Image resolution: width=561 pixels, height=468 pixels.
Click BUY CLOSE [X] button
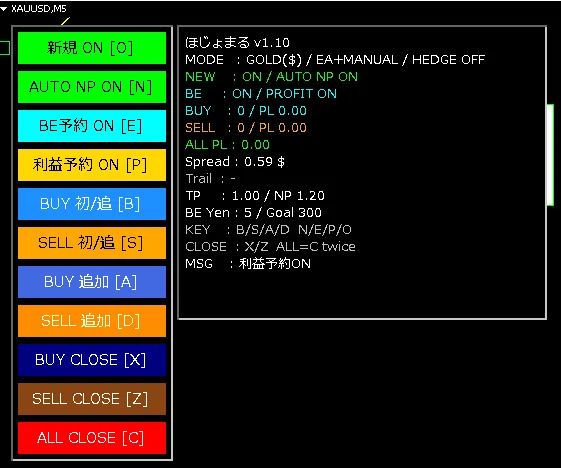92,360
